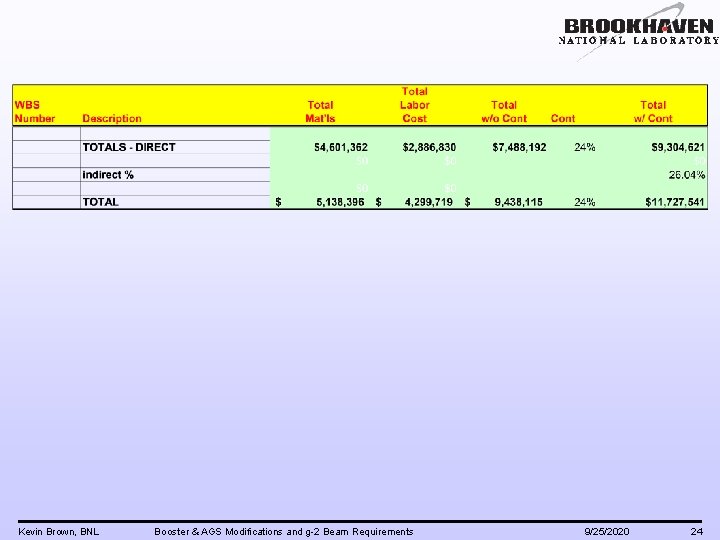Click the 'indirect %' row label
Viewport: 720px width, 540px height.
pyautogui.click(x=108, y=174)
